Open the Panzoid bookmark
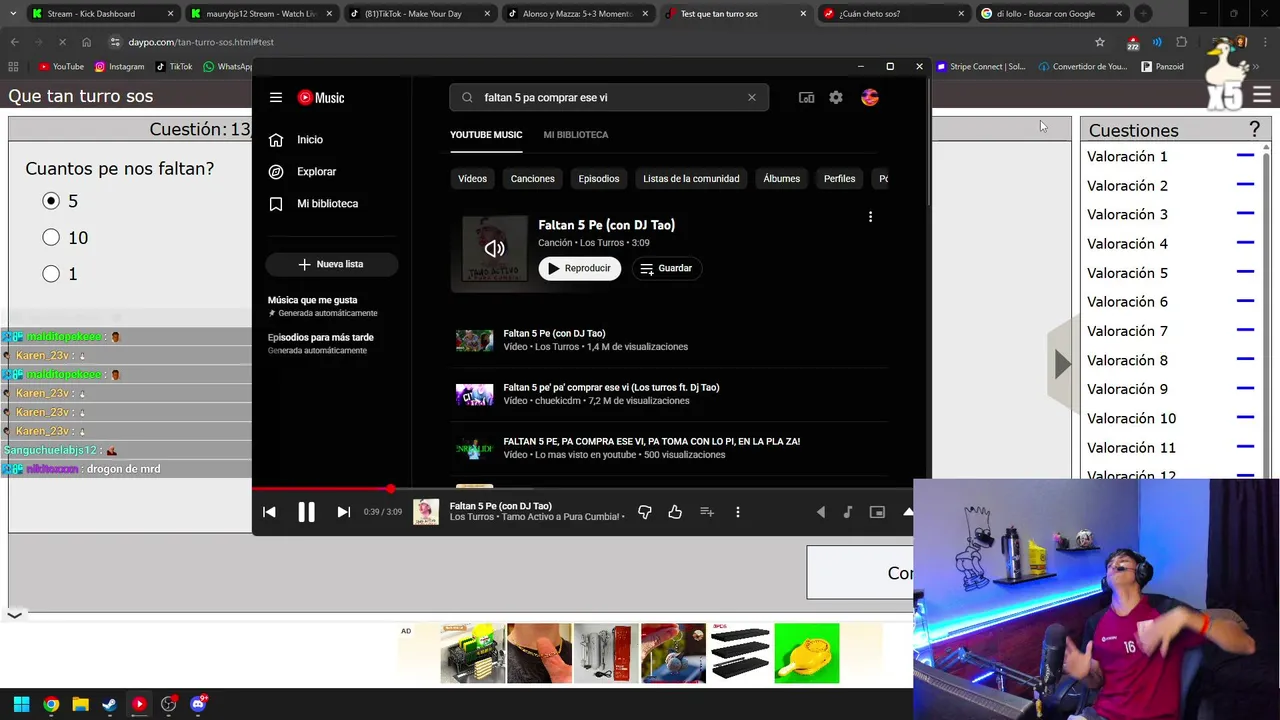 [x=1162, y=67]
